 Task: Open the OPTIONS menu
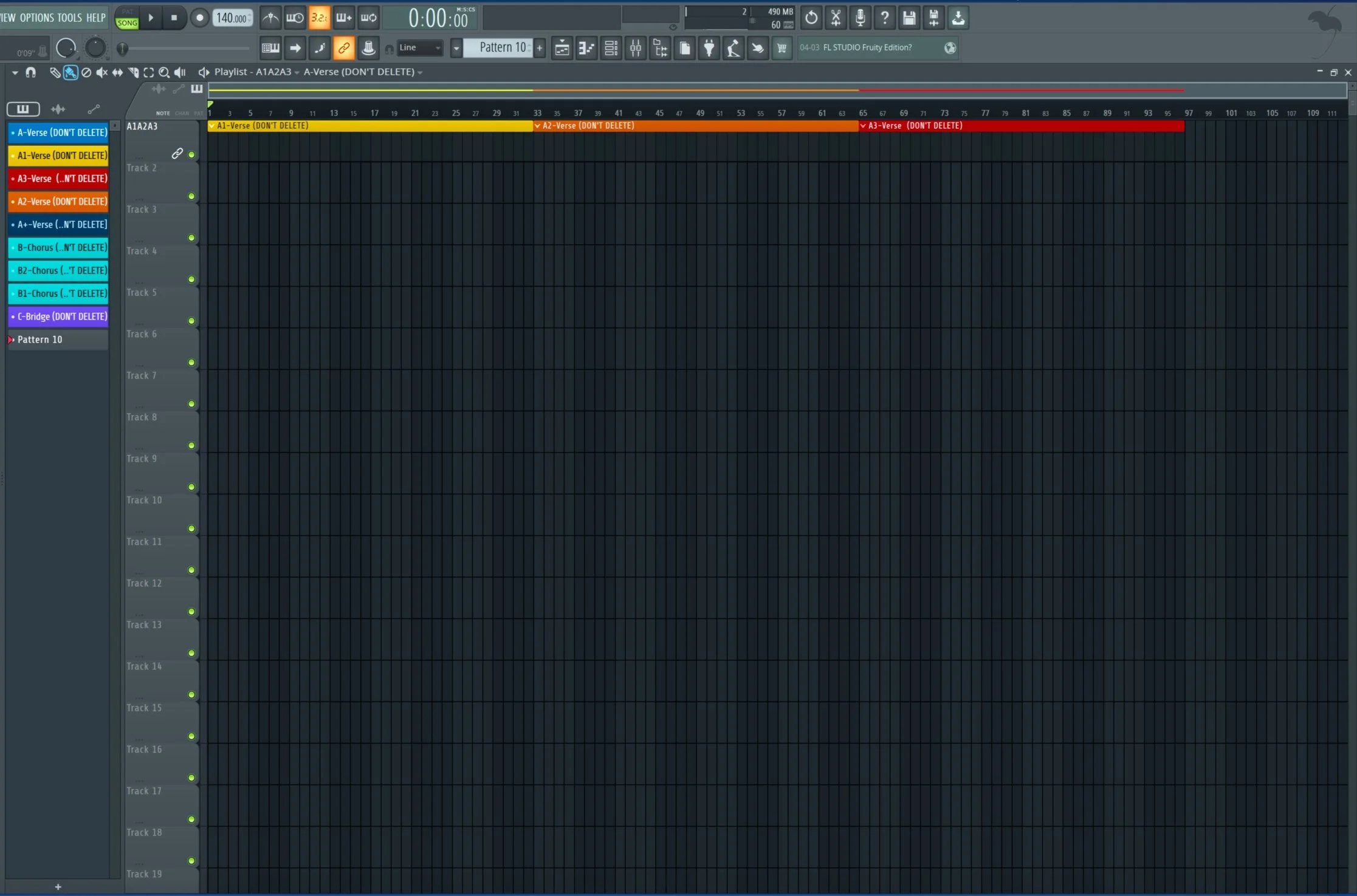[36, 18]
